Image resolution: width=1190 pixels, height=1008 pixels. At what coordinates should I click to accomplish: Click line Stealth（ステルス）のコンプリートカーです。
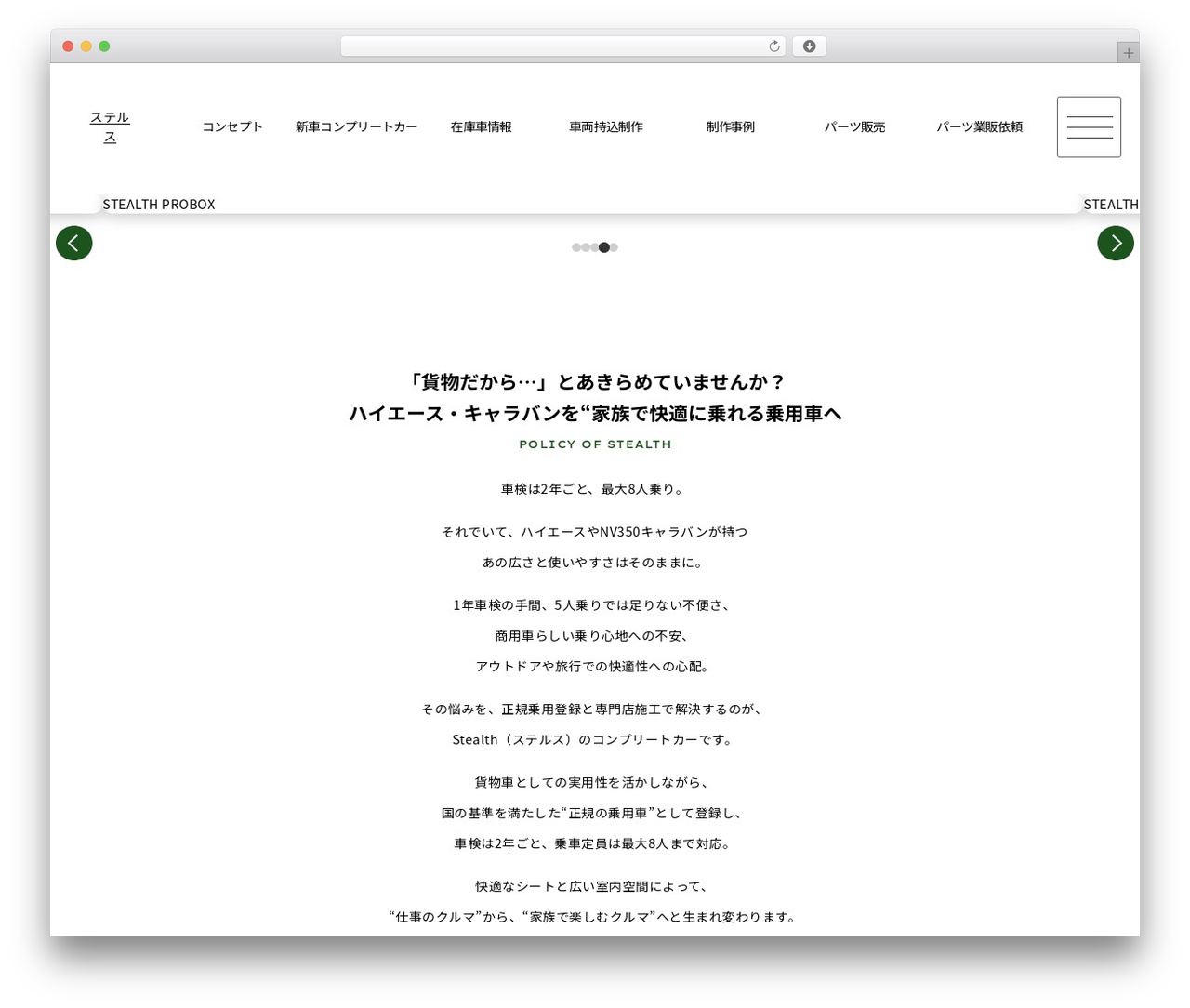[595, 740]
